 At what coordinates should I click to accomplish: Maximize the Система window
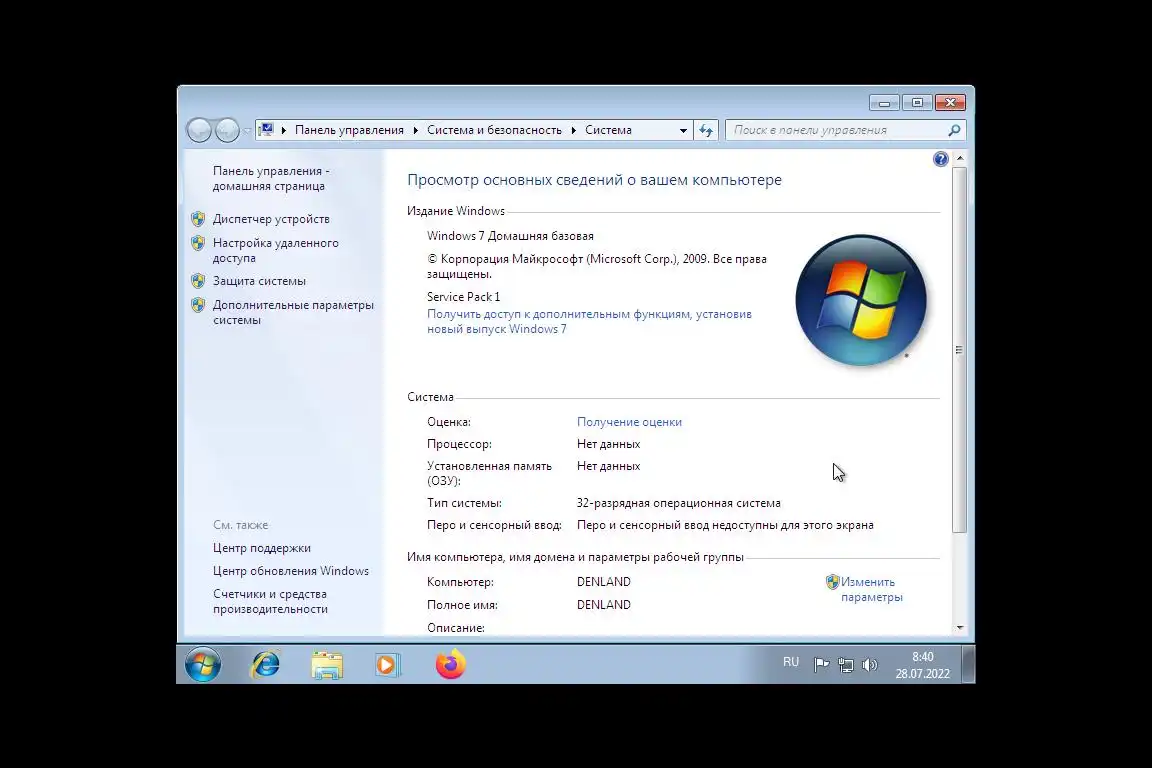click(x=917, y=103)
